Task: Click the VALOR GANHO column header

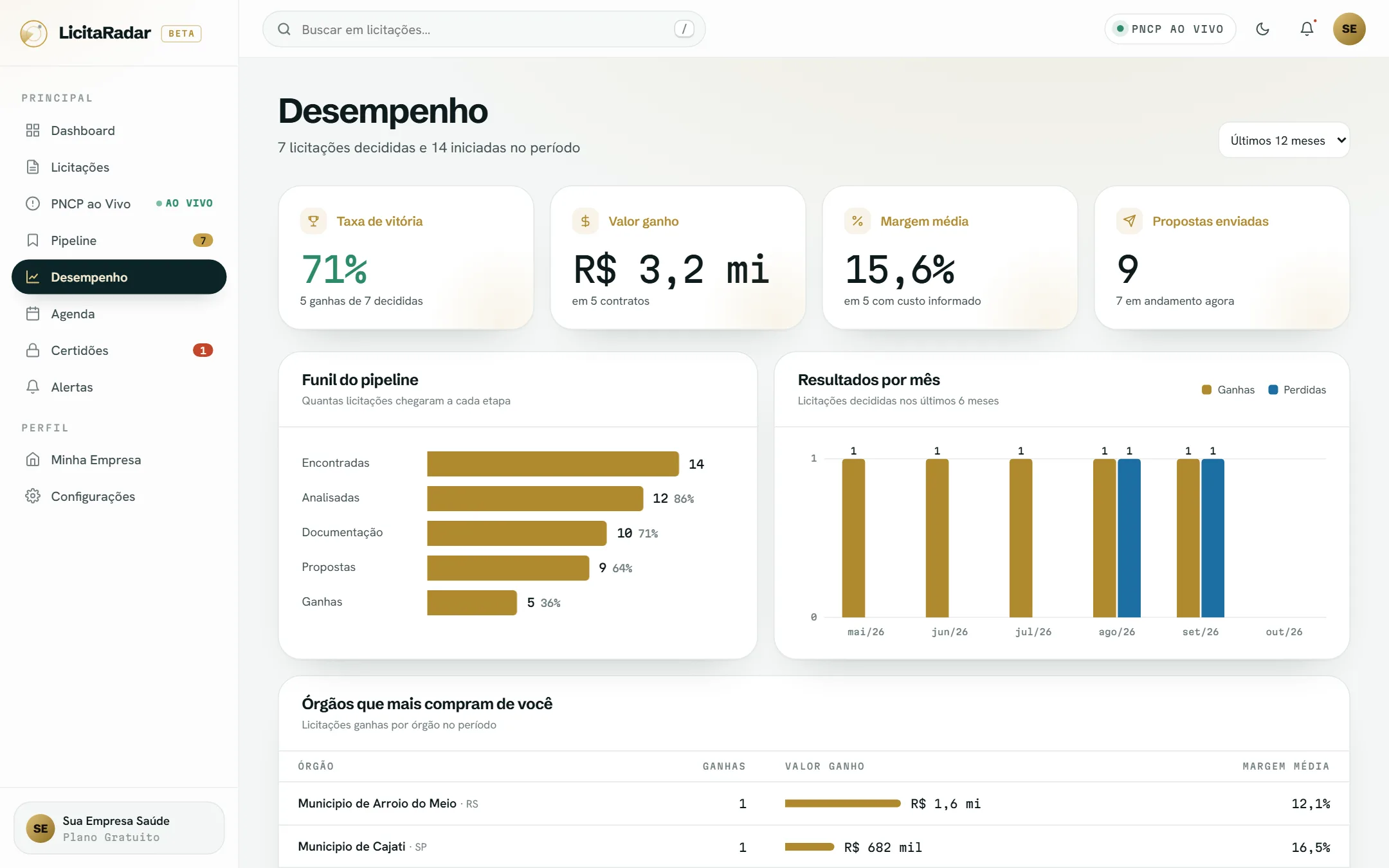Action: click(824, 766)
